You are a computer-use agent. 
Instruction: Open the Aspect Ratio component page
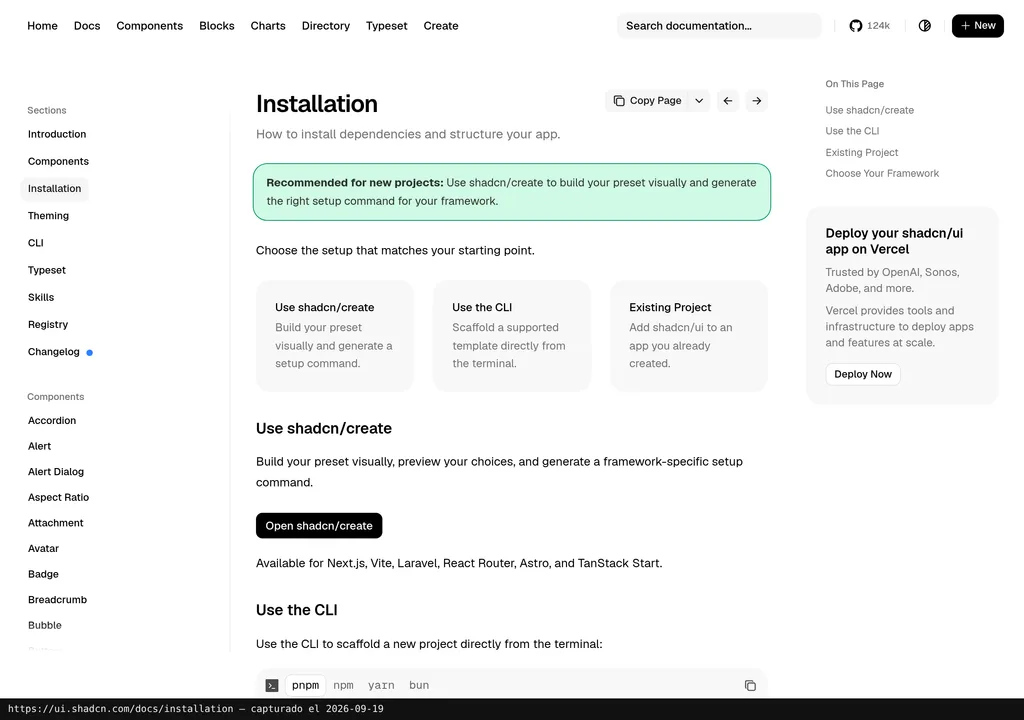(58, 497)
